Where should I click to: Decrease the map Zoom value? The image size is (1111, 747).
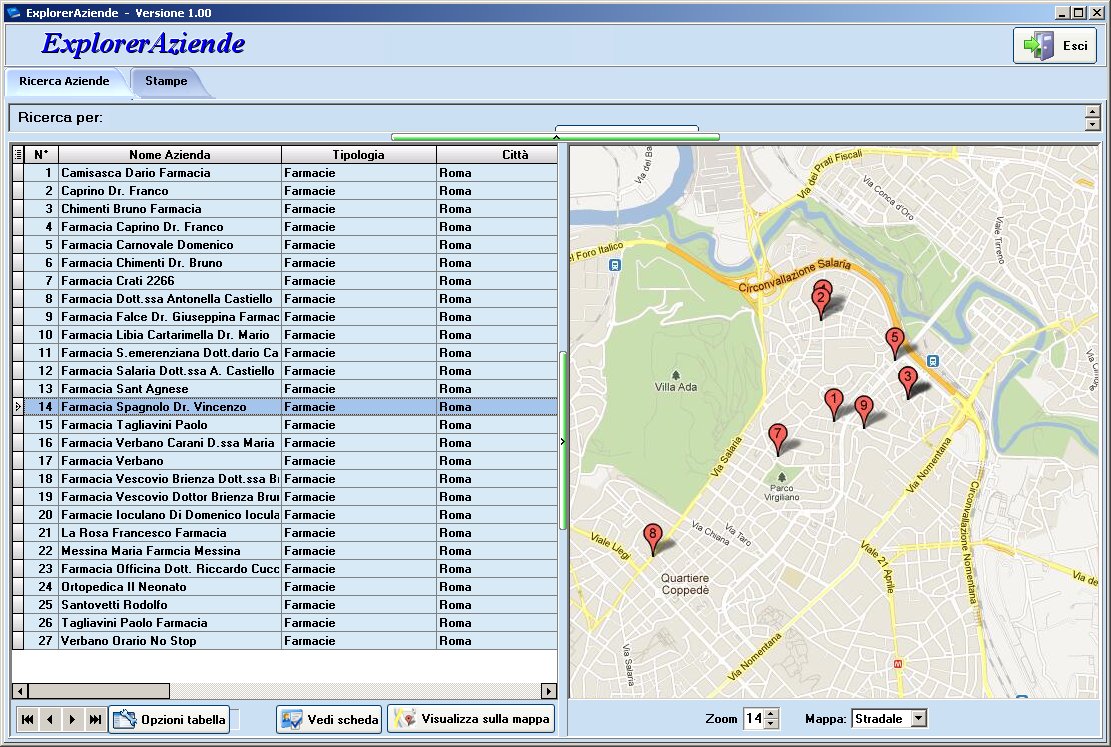point(772,724)
